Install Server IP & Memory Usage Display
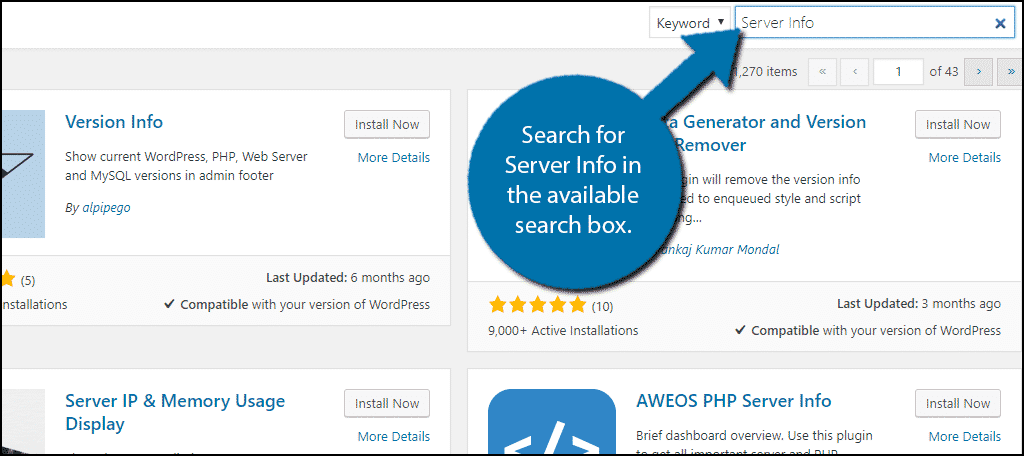The height and width of the screenshot is (456, 1024). point(387,403)
